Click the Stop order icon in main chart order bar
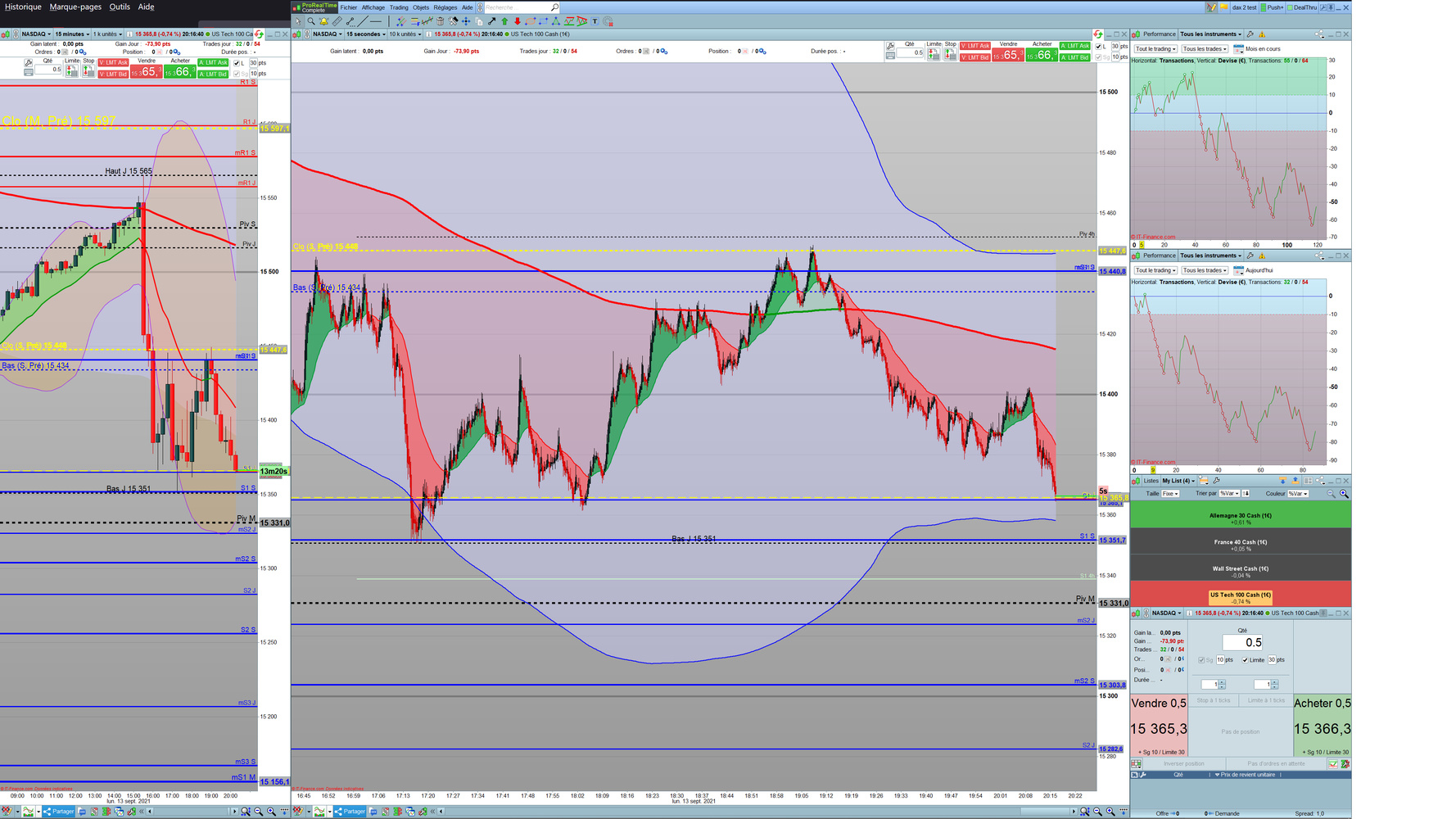The height and width of the screenshot is (819, 1456). tap(950, 55)
